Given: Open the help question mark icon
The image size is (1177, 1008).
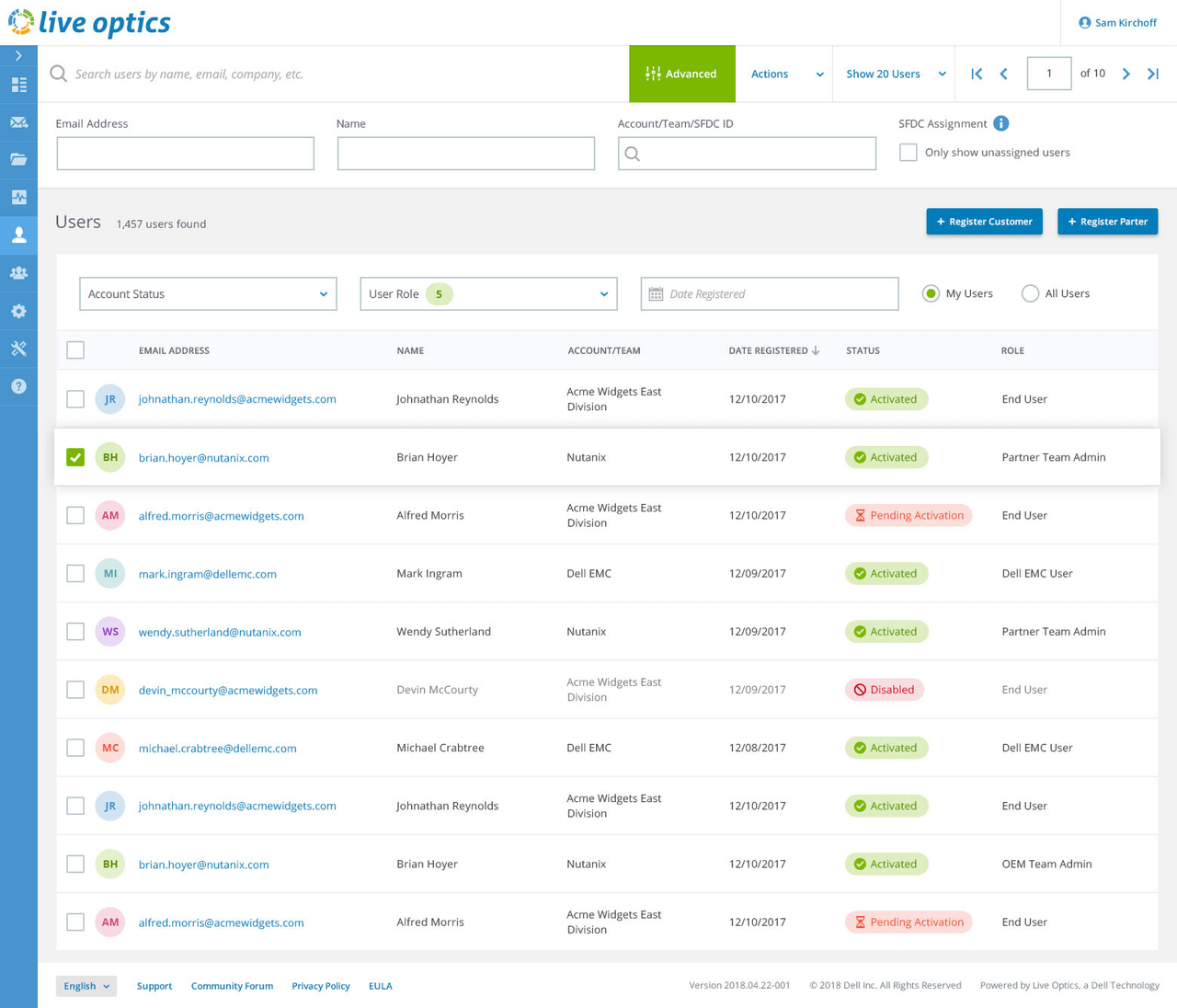Looking at the screenshot, I should 18,386.
